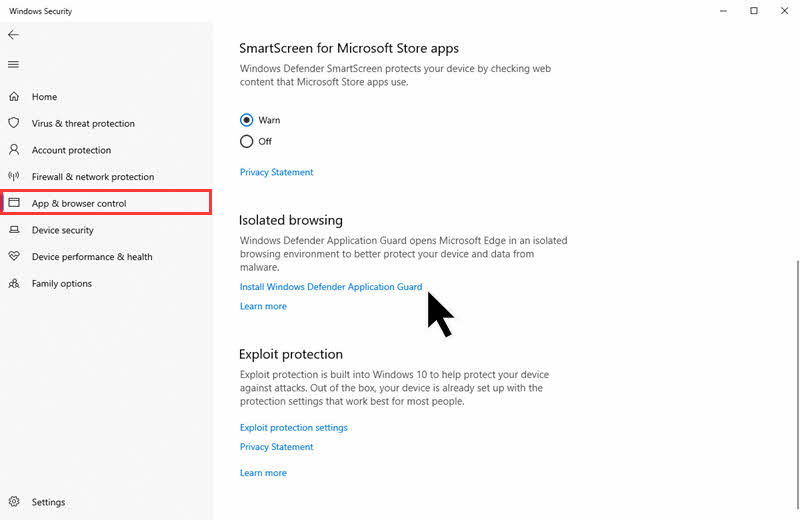The image size is (800, 520).
Task: Click the Account protection person icon
Action: [x=14, y=150]
